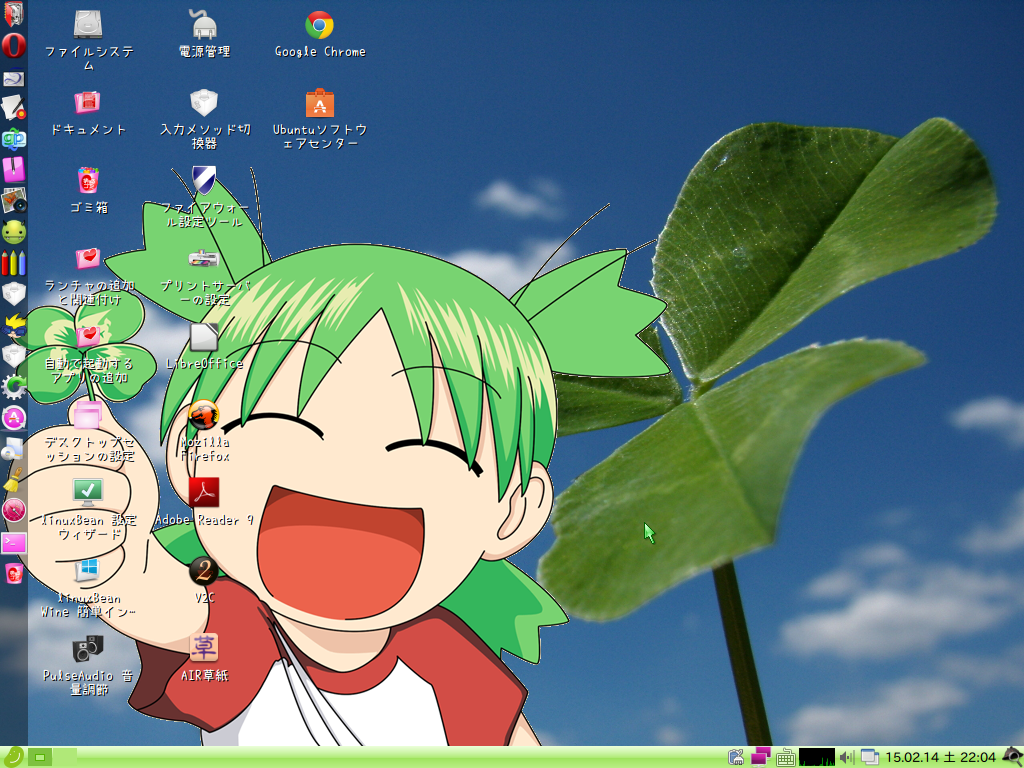The height and width of the screenshot is (768, 1024).
Task: Open the pink monitors tray icon
Action: tap(760, 758)
